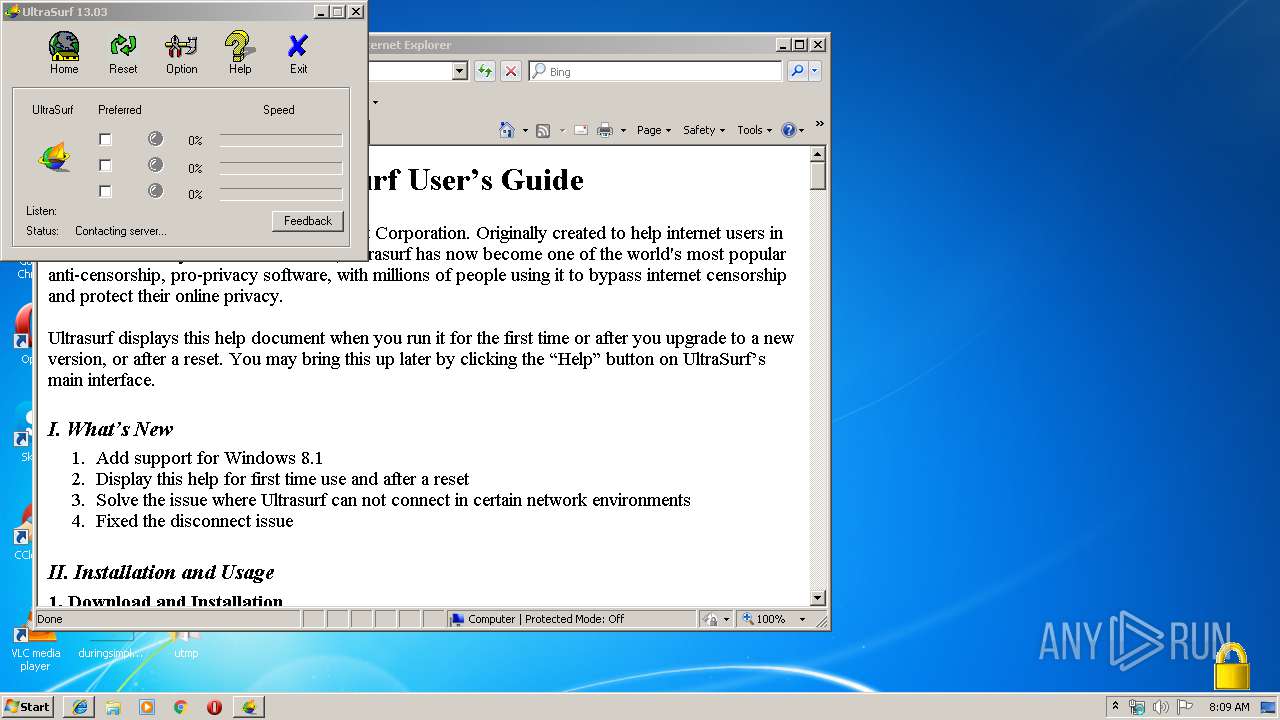Viewport: 1280px width, 720px height.
Task: Open the 100% zoom level dropdown
Action: (802, 619)
